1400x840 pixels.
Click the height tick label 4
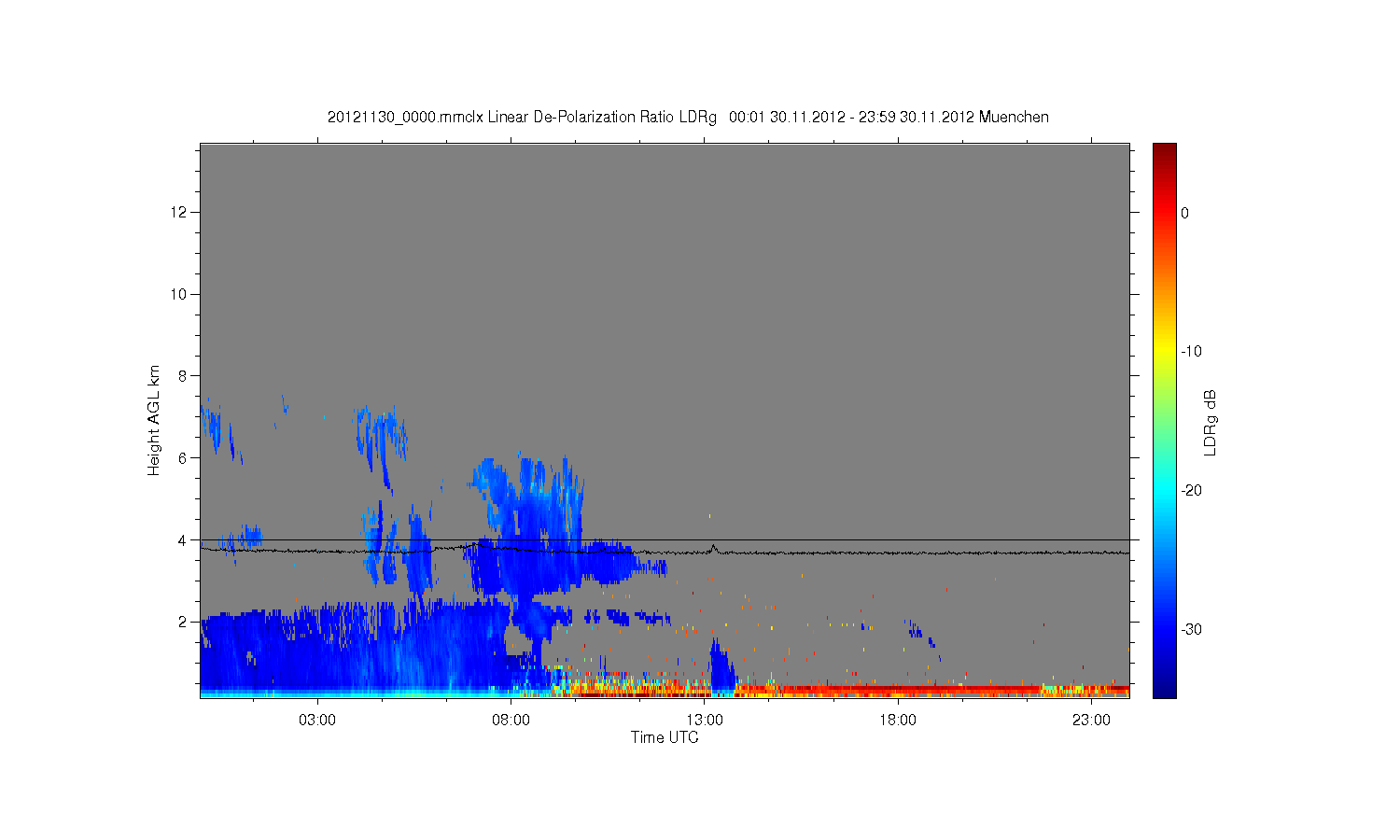[183, 539]
